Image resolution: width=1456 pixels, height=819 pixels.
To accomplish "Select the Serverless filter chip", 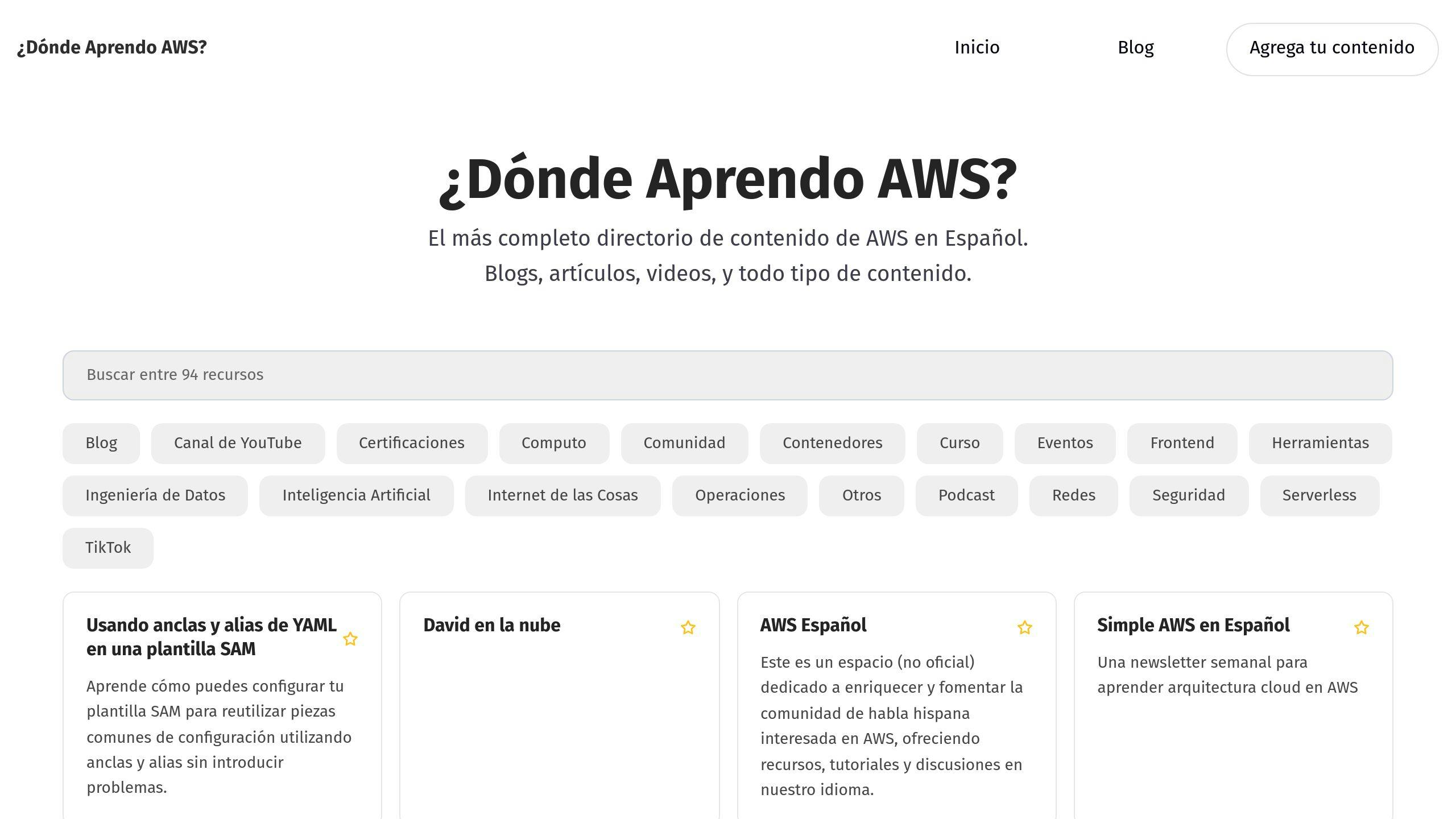I will [x=1319, y=495].
